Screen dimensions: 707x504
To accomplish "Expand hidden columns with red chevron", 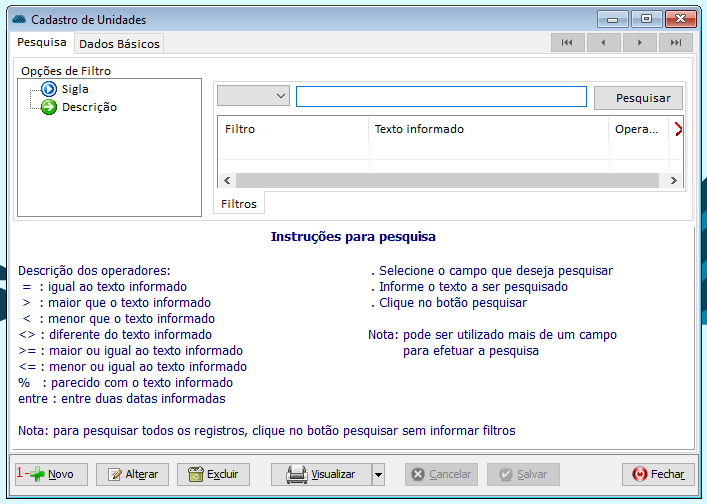I will click(x=678, y=129).
